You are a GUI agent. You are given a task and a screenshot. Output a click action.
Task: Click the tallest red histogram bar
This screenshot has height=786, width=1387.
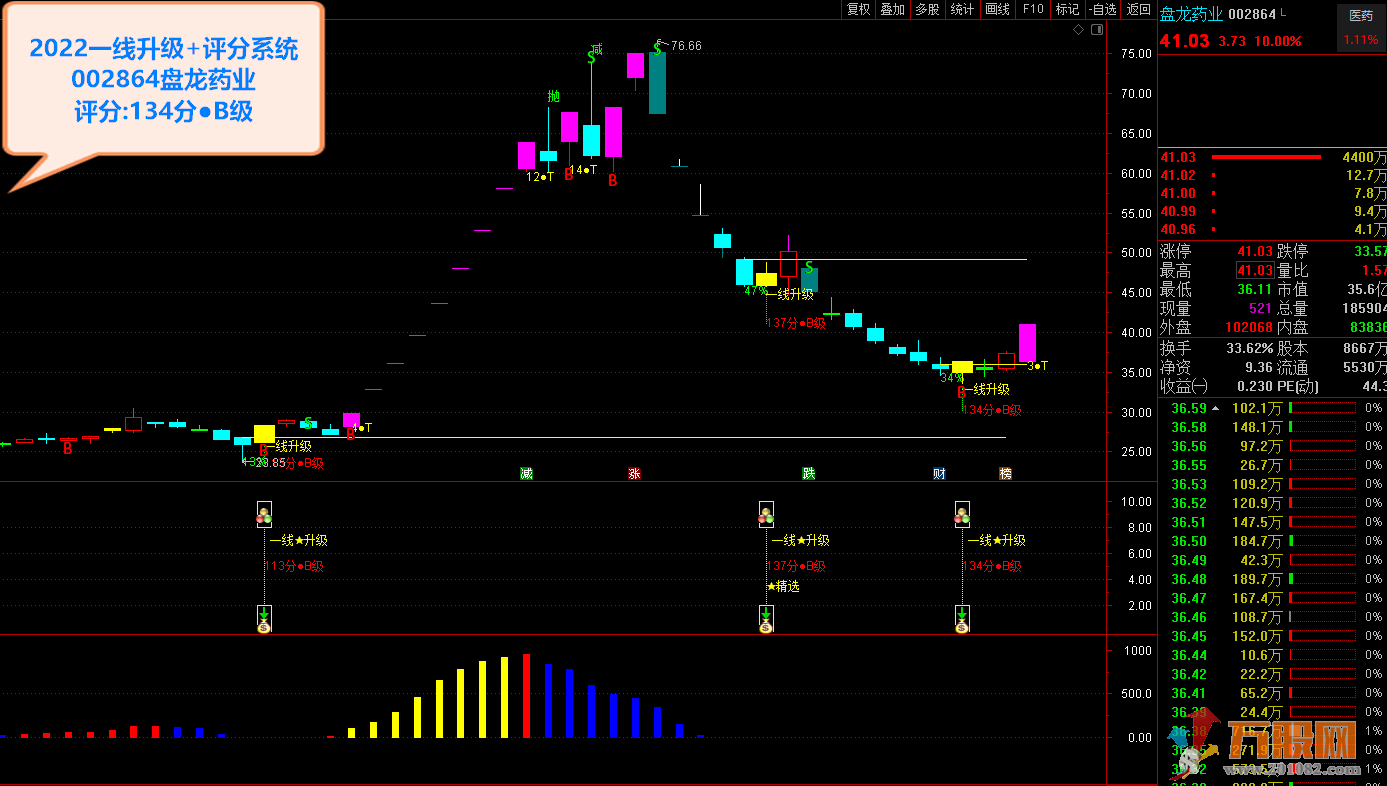[x=526, y=696]
